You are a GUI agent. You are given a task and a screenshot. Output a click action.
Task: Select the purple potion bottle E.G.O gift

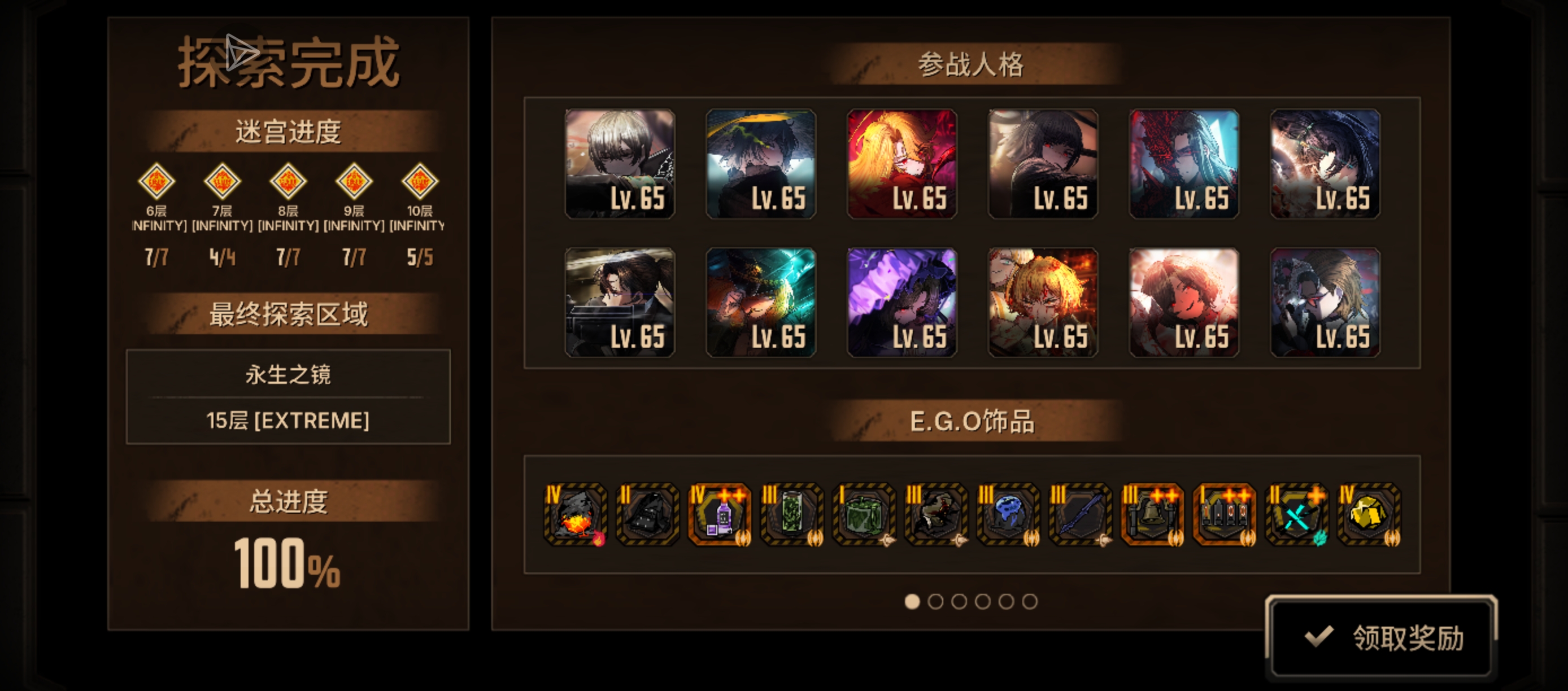pyautogui.click(x=720, y=515)
